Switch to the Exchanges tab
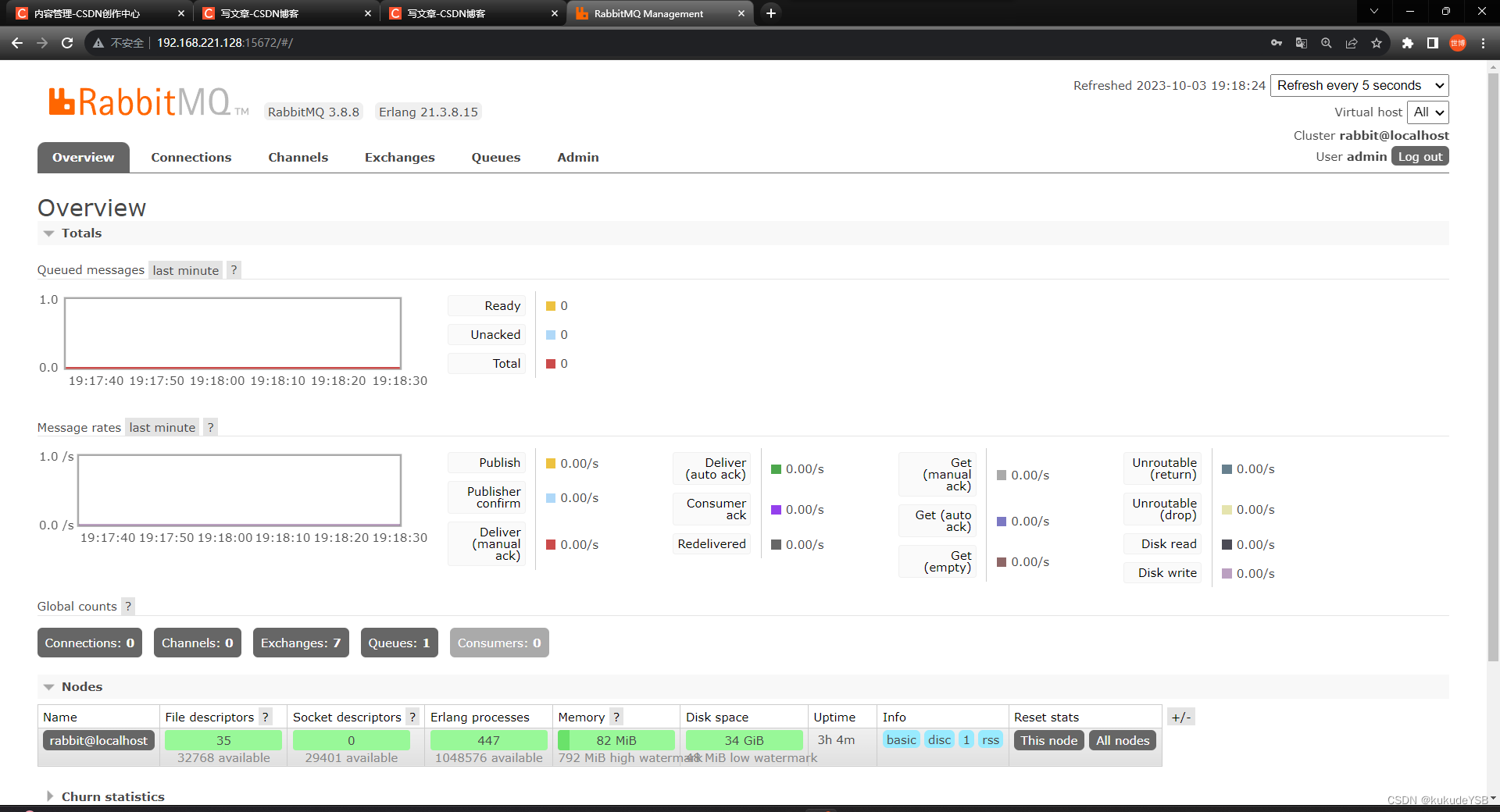This screenshot has height=812, width=1500. 400,157
